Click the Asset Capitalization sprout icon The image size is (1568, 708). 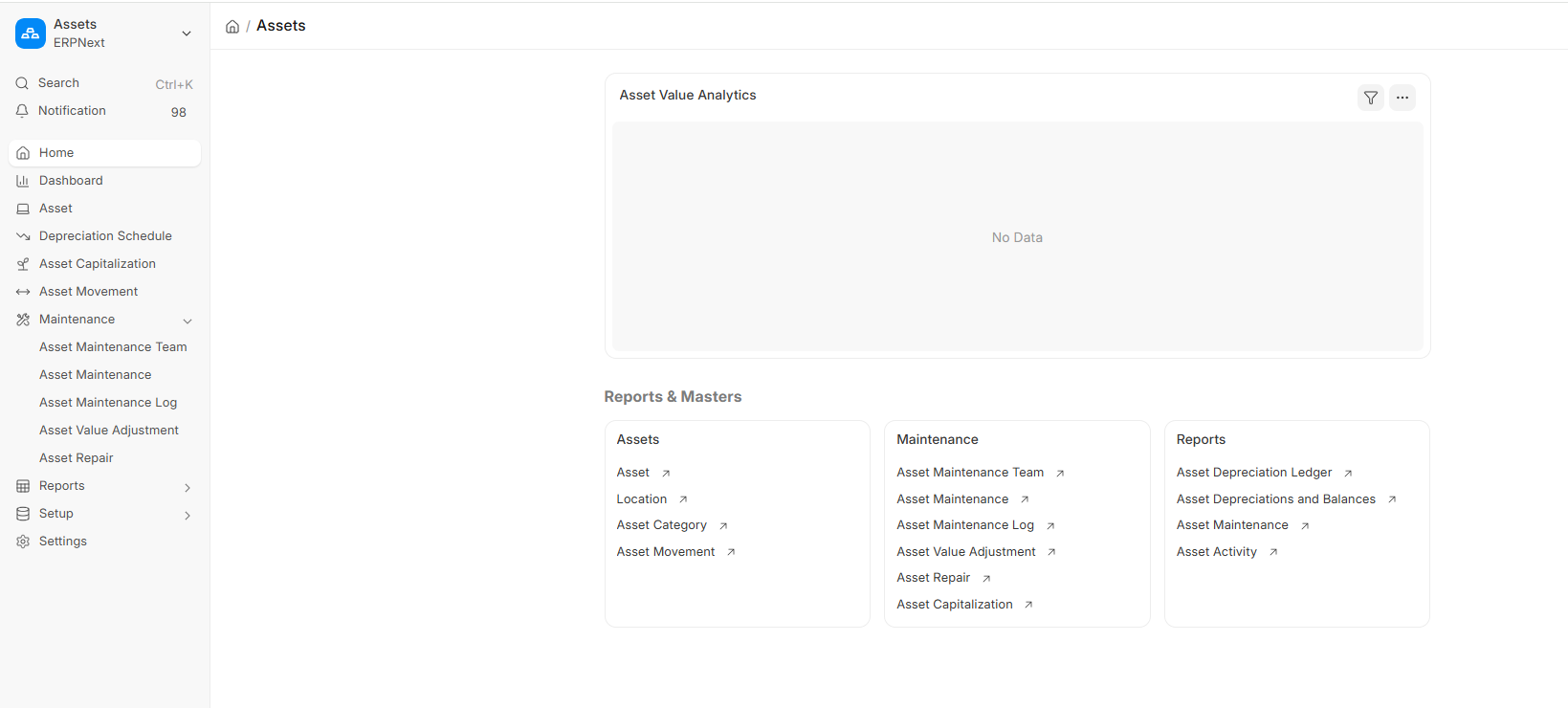[23, 264]
